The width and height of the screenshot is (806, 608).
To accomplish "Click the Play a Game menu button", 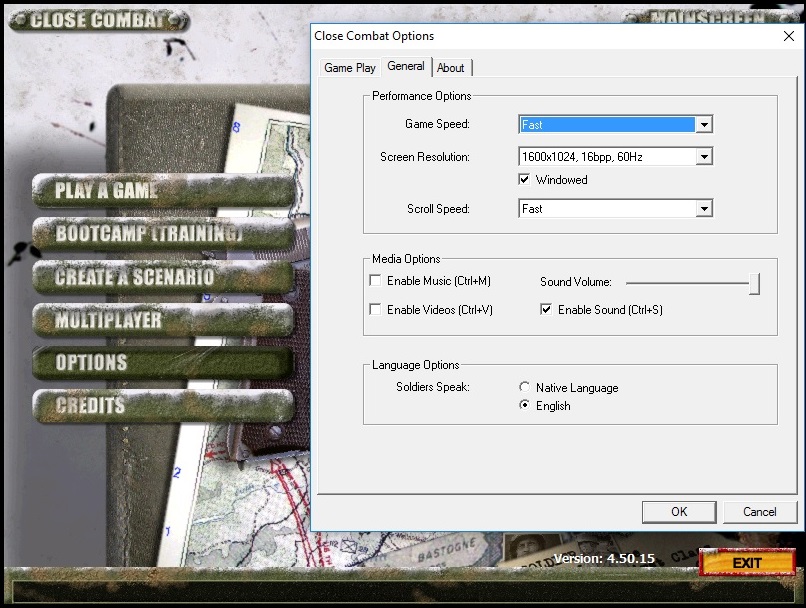I will click(x=163, y=191).
